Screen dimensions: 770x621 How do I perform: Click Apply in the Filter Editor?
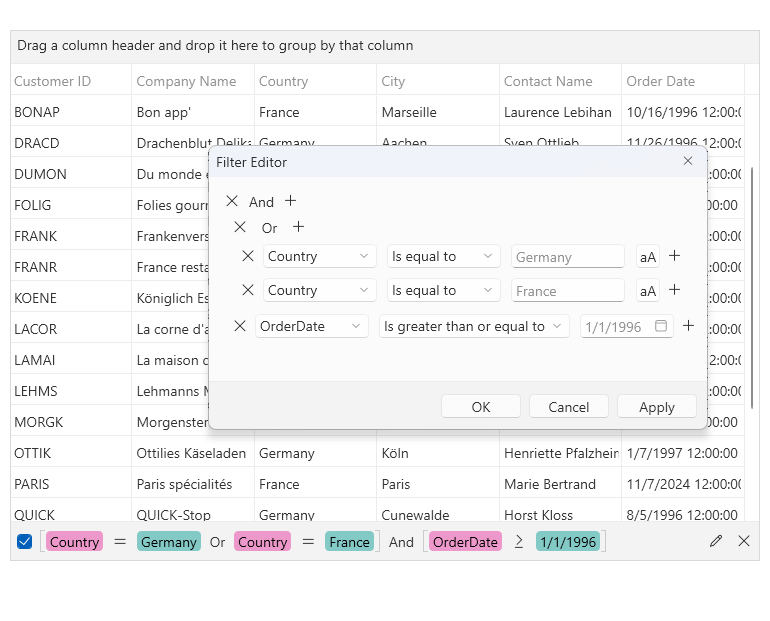pos(657,407)
